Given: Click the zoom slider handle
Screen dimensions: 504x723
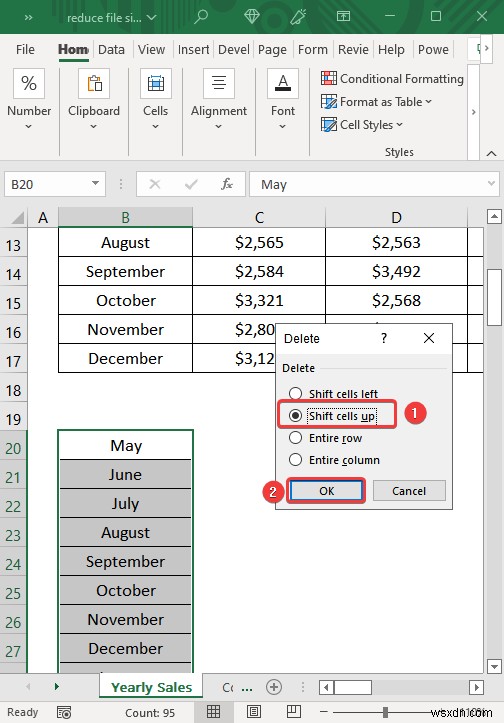Looking at the screenshot, I should (385, 712).
